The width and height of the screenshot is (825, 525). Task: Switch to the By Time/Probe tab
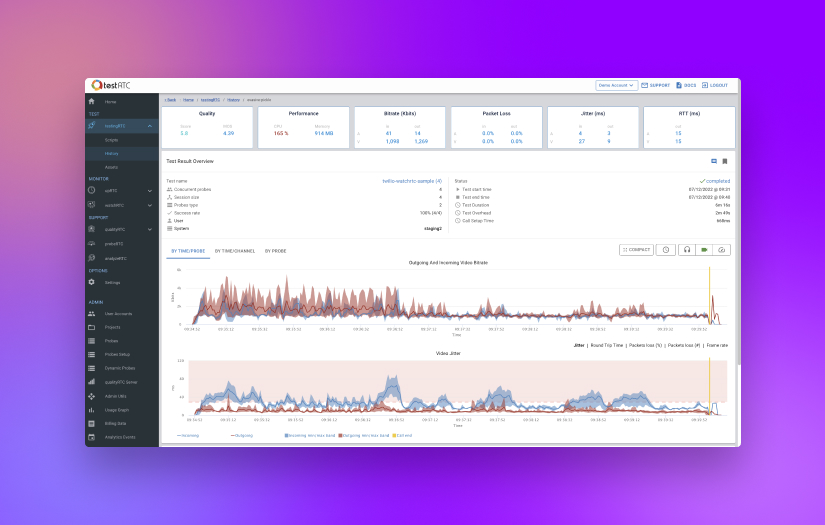point(188,251)
